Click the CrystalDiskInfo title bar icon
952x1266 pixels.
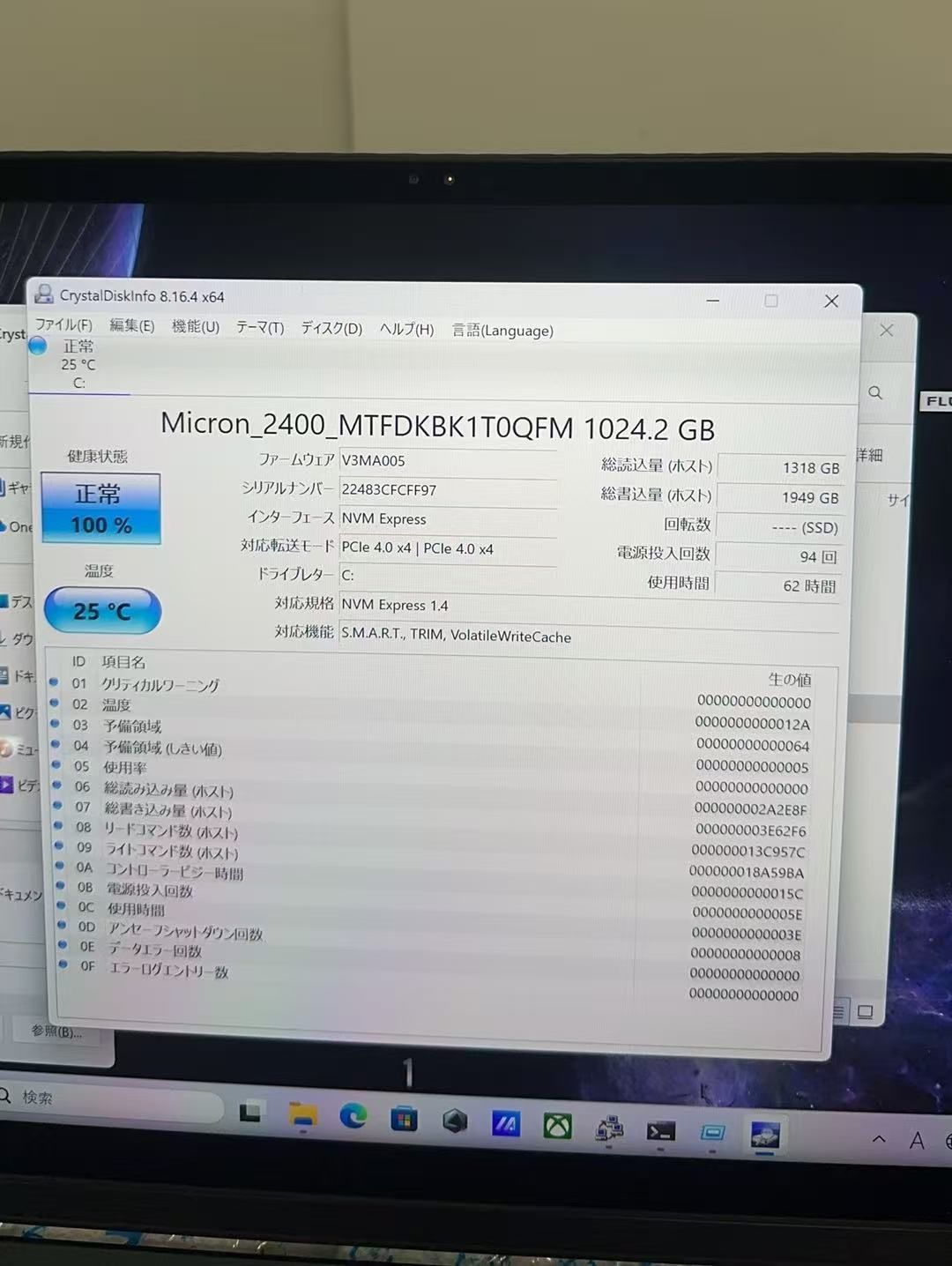[43, 294]
